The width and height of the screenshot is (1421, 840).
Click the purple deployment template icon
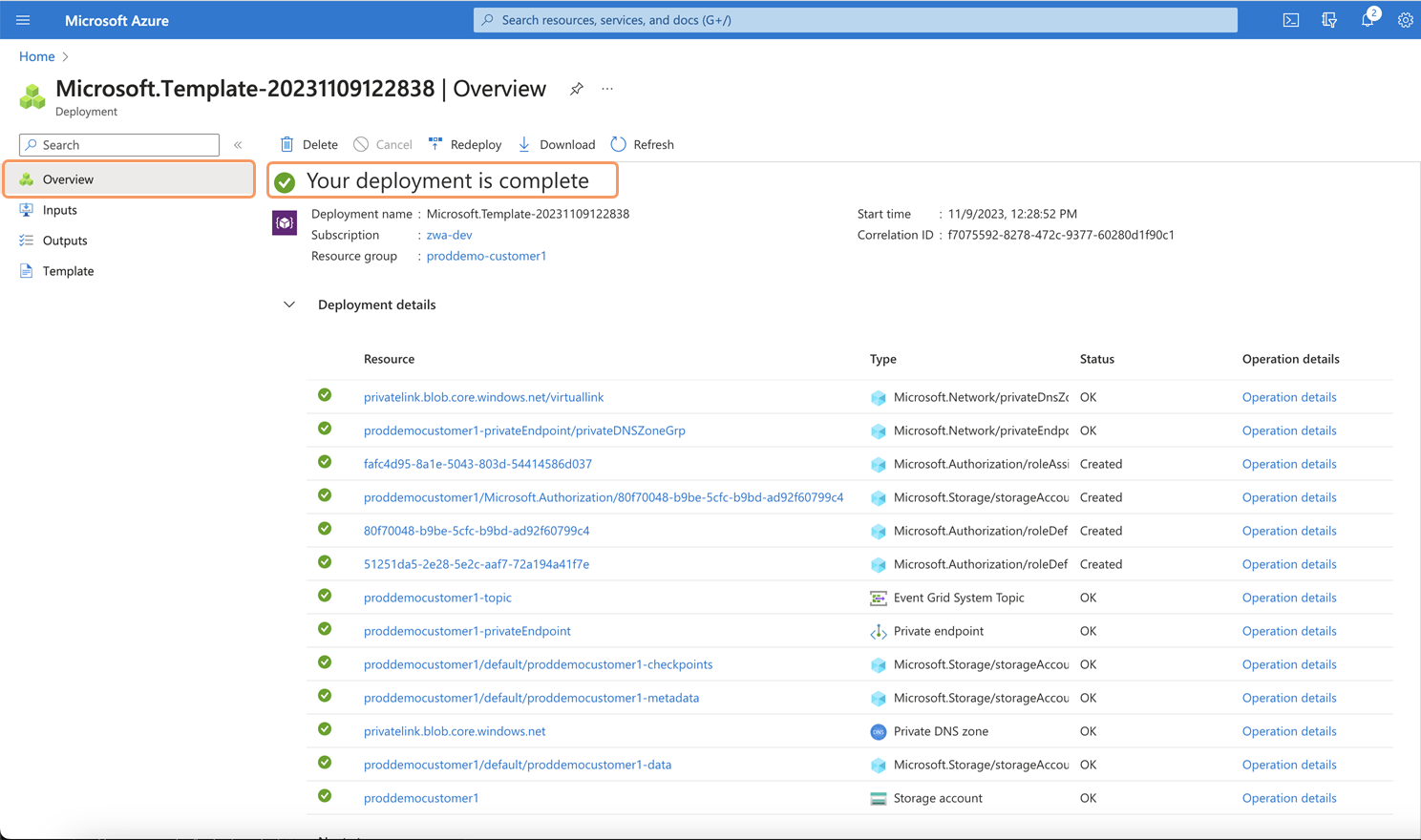click(285, 223)
